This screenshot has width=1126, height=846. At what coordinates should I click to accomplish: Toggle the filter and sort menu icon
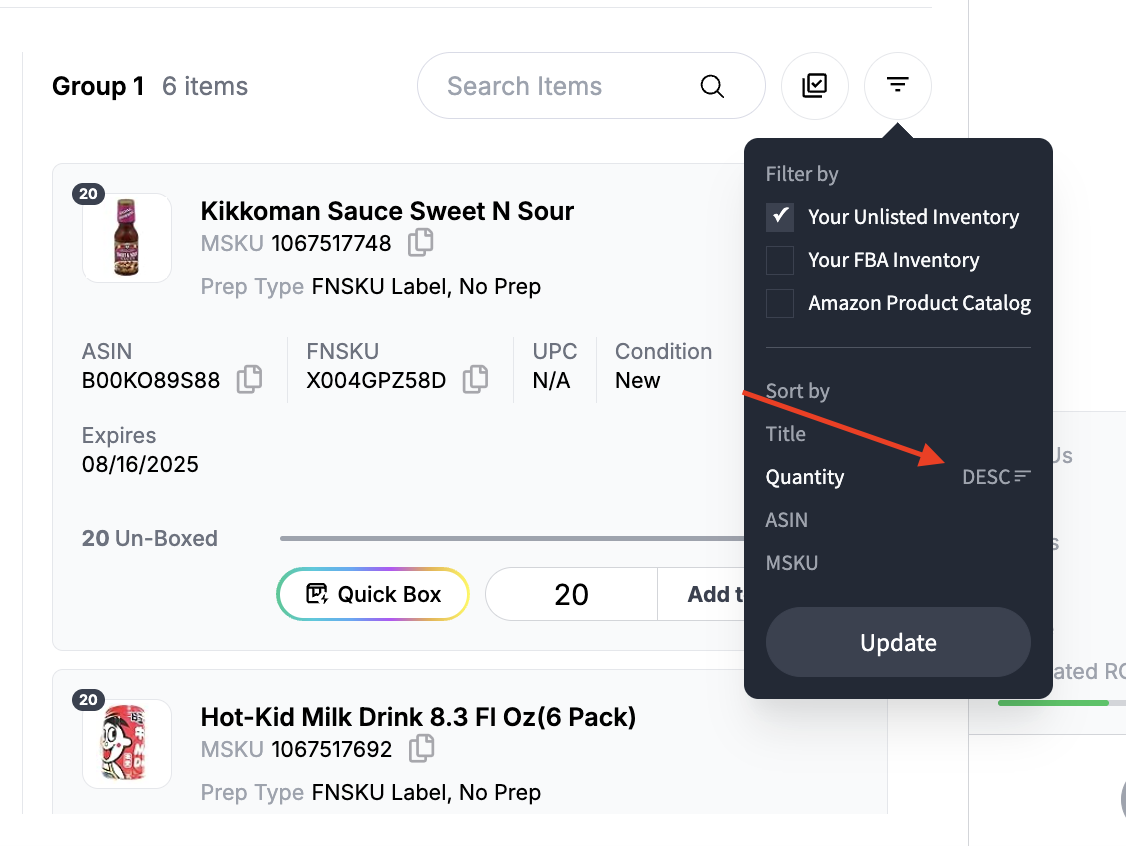[898, 86]
